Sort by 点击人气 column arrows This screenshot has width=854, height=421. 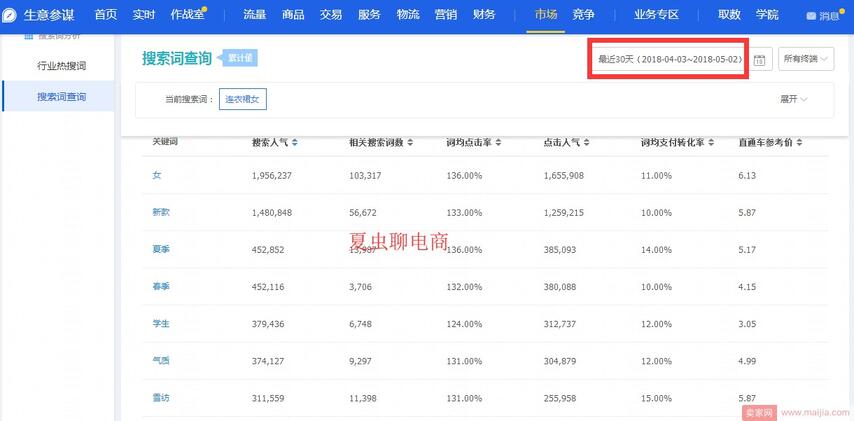point(587,142)
